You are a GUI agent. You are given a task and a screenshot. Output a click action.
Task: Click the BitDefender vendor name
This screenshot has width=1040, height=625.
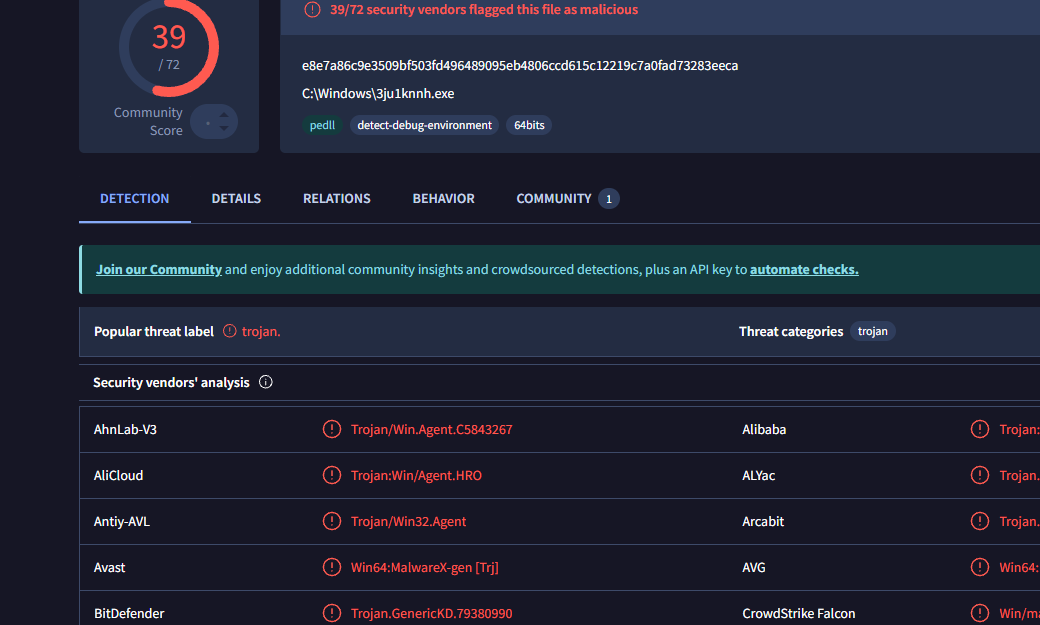point(129,614)
